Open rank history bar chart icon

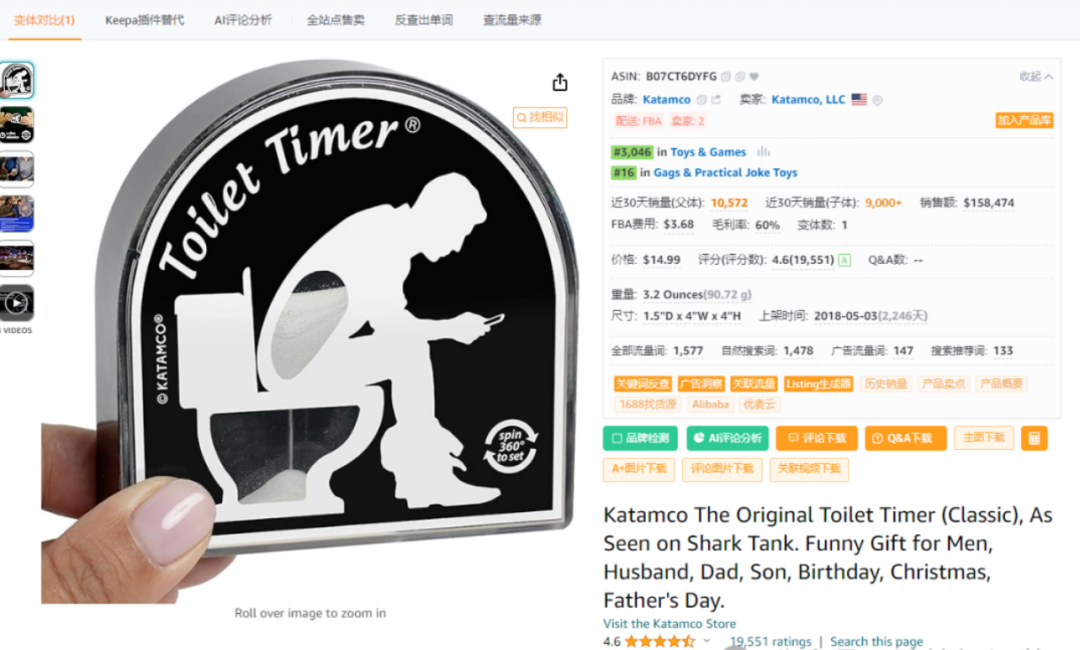point(763,152)
